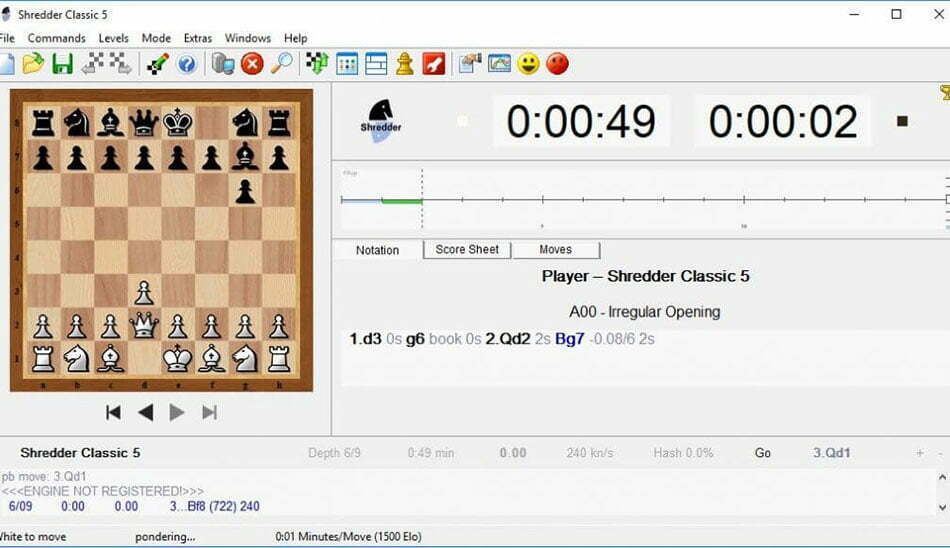Click the magnifying glass analysis icon

point(281,64)
